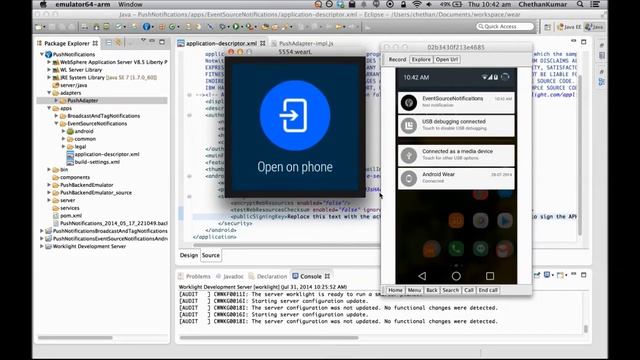Click the Open Url button
The width and height of the screenshot is (640, 360).
(x=447, y=60)
